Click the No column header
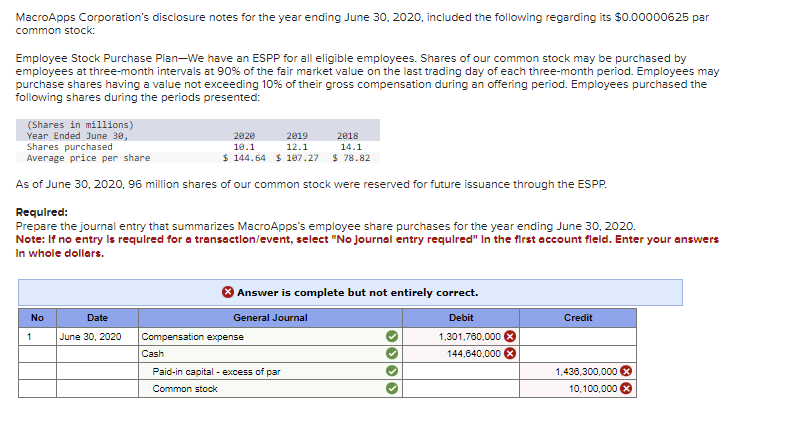The image size is (797, 426). click(x=37, y=318)
